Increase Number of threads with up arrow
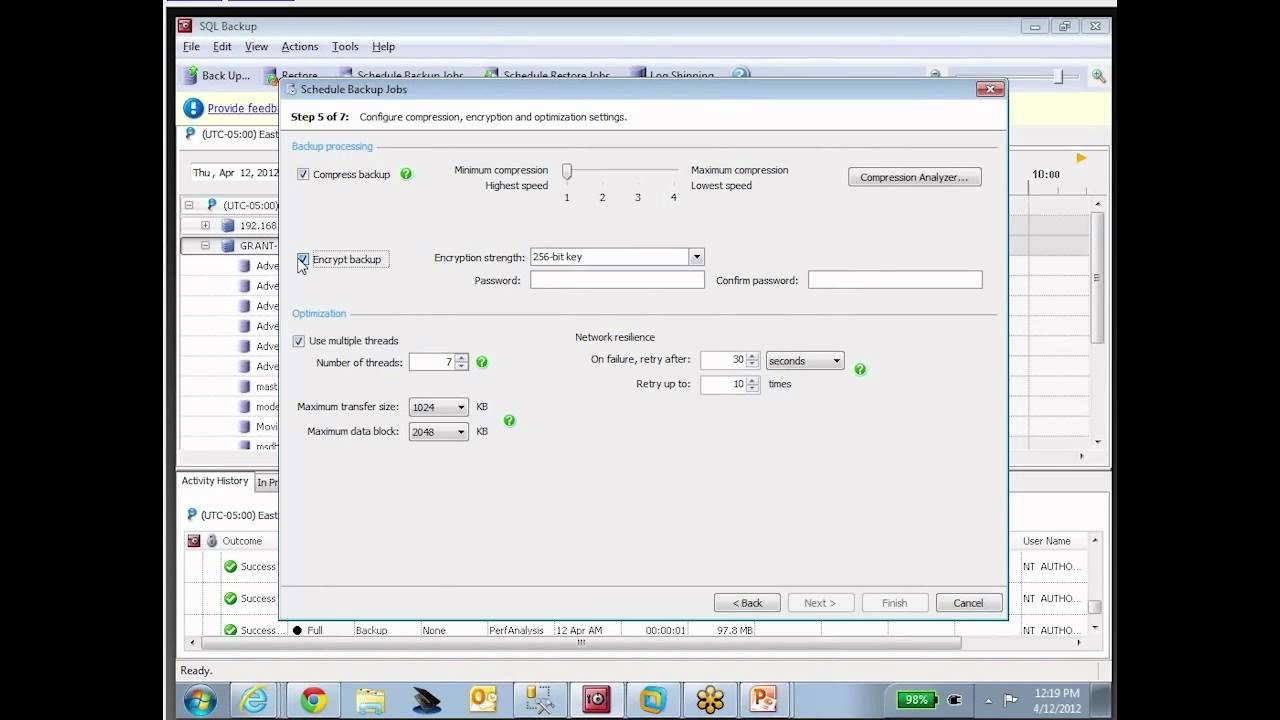The width and height of the screenshot is (1280, 720). pos(461,358)
